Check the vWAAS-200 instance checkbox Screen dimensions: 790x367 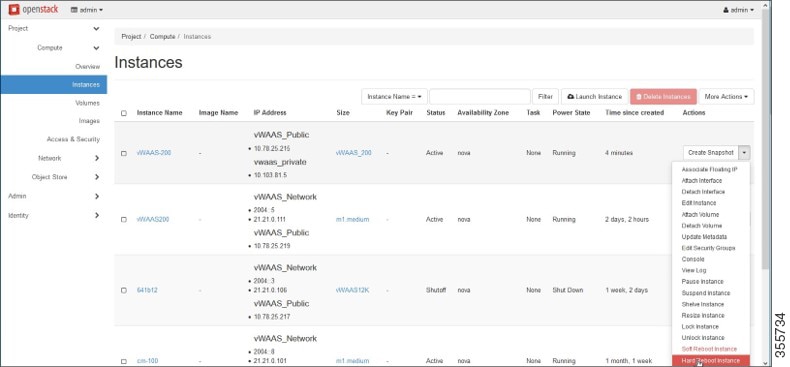tap(124, 153)
